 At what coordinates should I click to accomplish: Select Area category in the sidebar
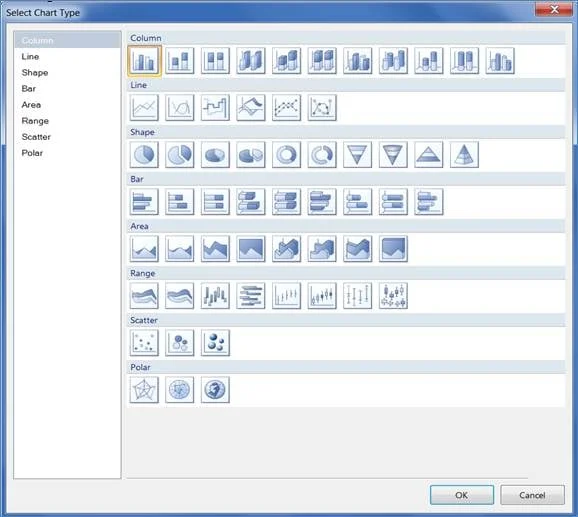[x=67, y=105]
